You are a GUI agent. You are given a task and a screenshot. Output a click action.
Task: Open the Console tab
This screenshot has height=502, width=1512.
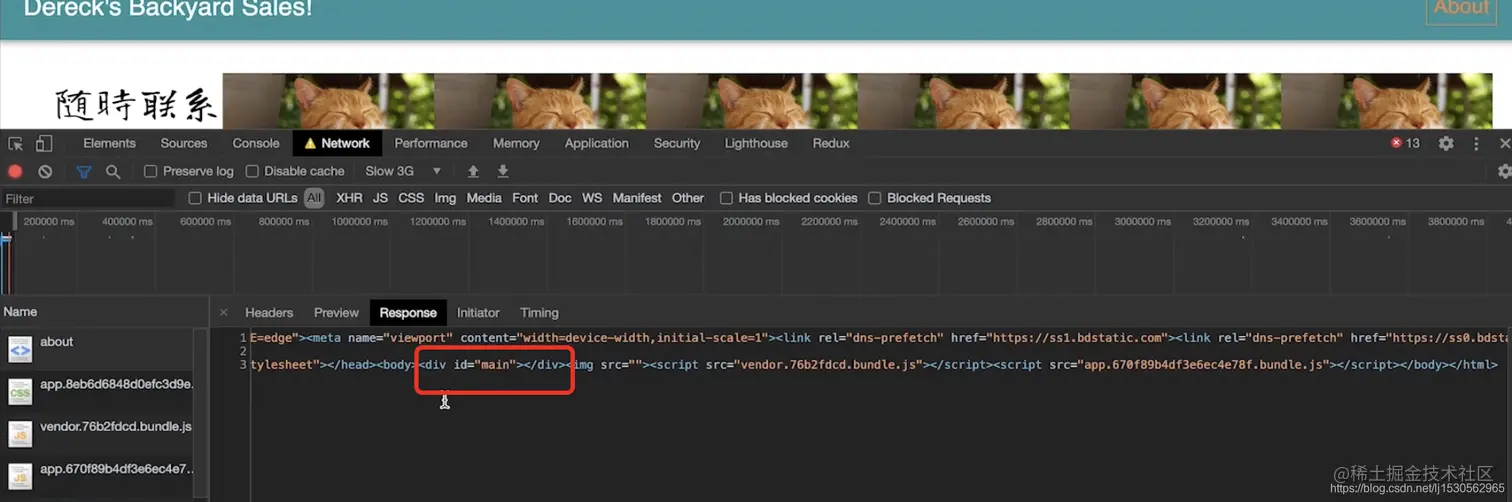point(256,144)
